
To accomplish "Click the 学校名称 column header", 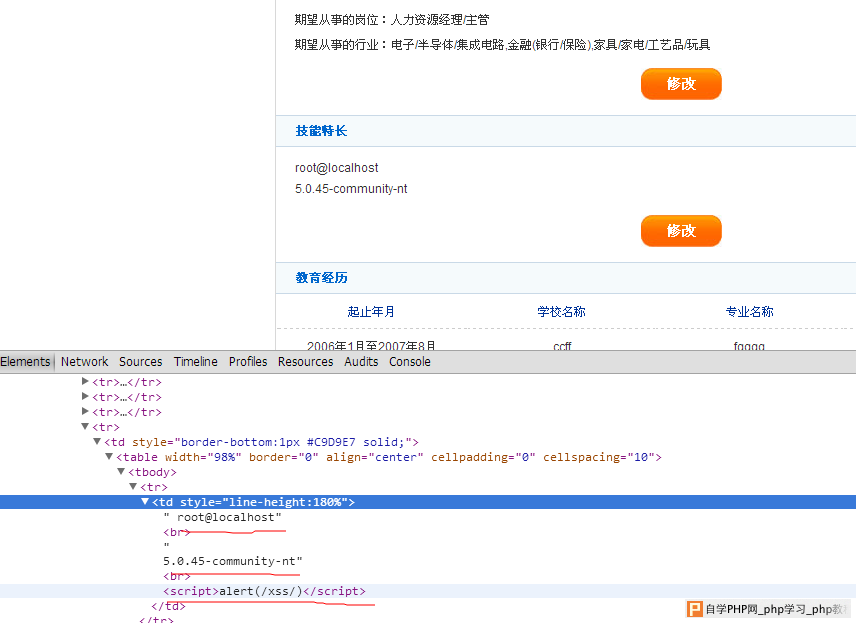I will tap(561, 311).
